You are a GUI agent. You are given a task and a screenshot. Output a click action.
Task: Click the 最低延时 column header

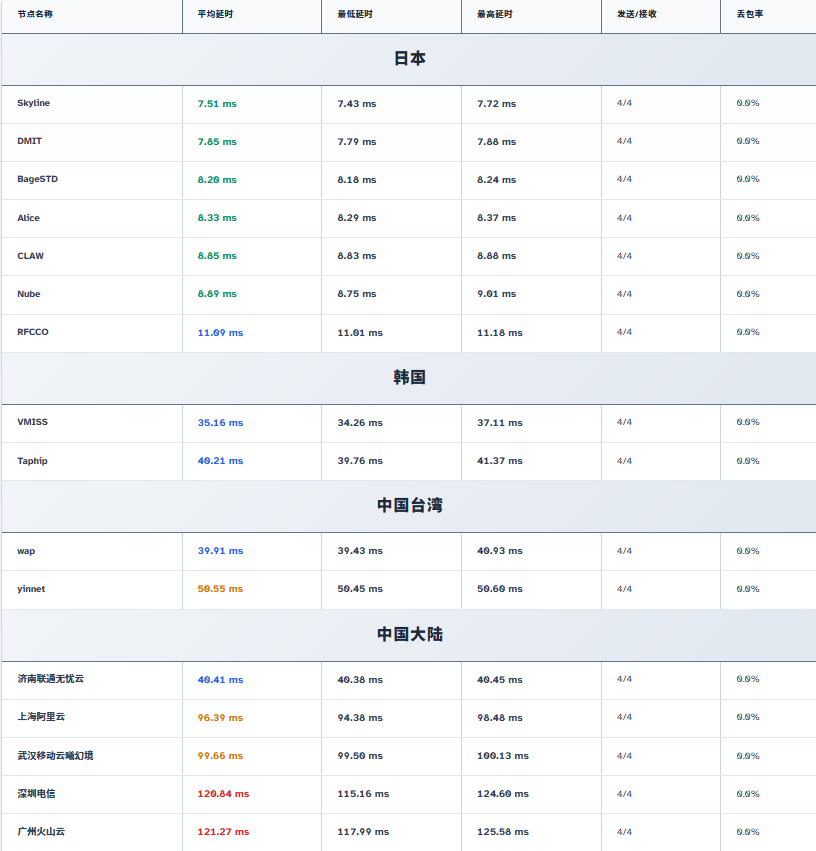click(357, 15)
